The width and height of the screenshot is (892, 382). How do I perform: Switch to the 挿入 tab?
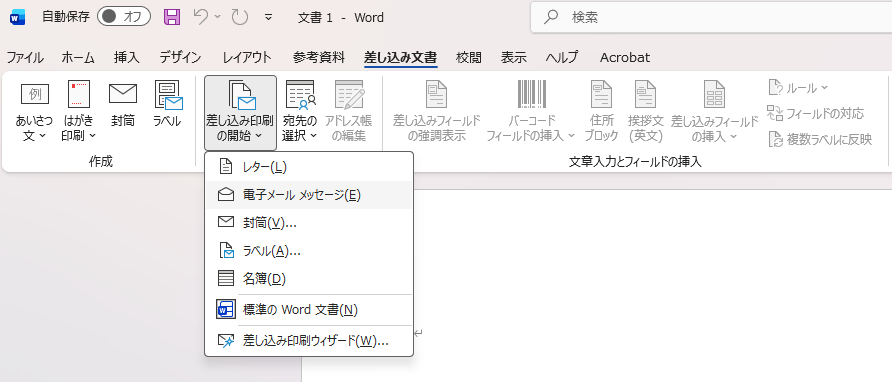tap(126, 57)
